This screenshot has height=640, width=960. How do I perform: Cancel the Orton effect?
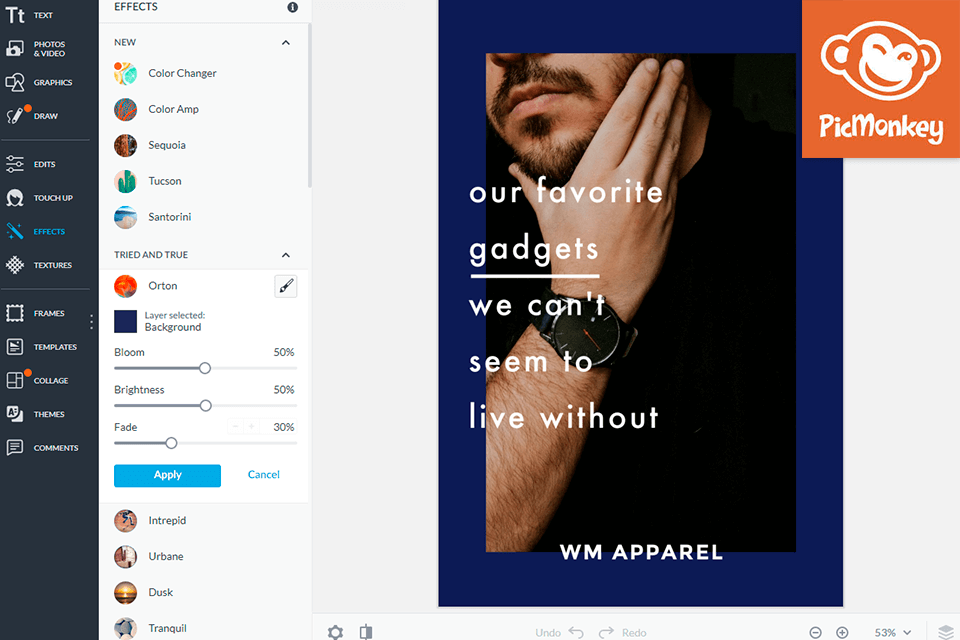point(263,475)
